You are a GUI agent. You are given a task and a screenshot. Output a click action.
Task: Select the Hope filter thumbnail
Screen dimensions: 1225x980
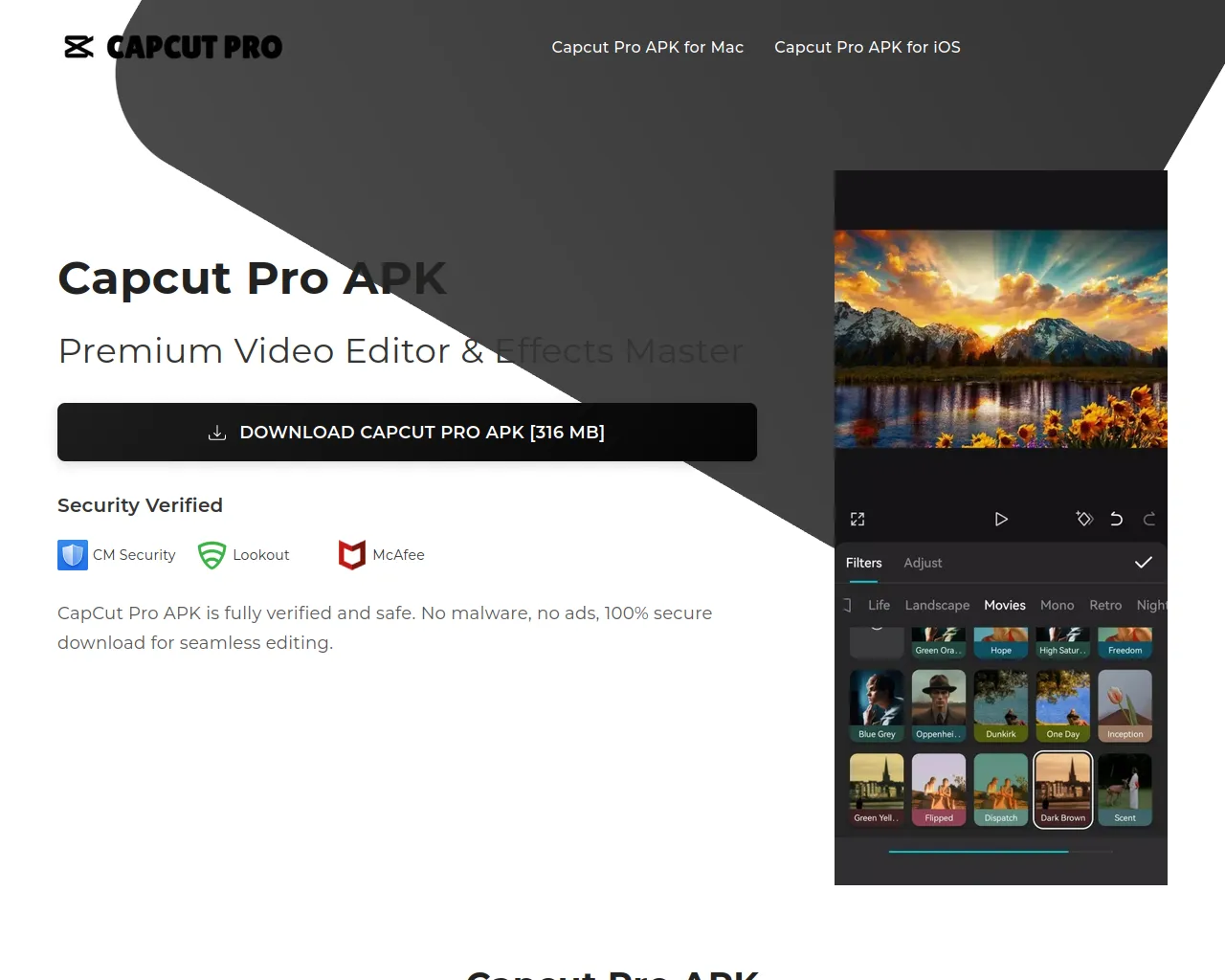(1001, 642)
